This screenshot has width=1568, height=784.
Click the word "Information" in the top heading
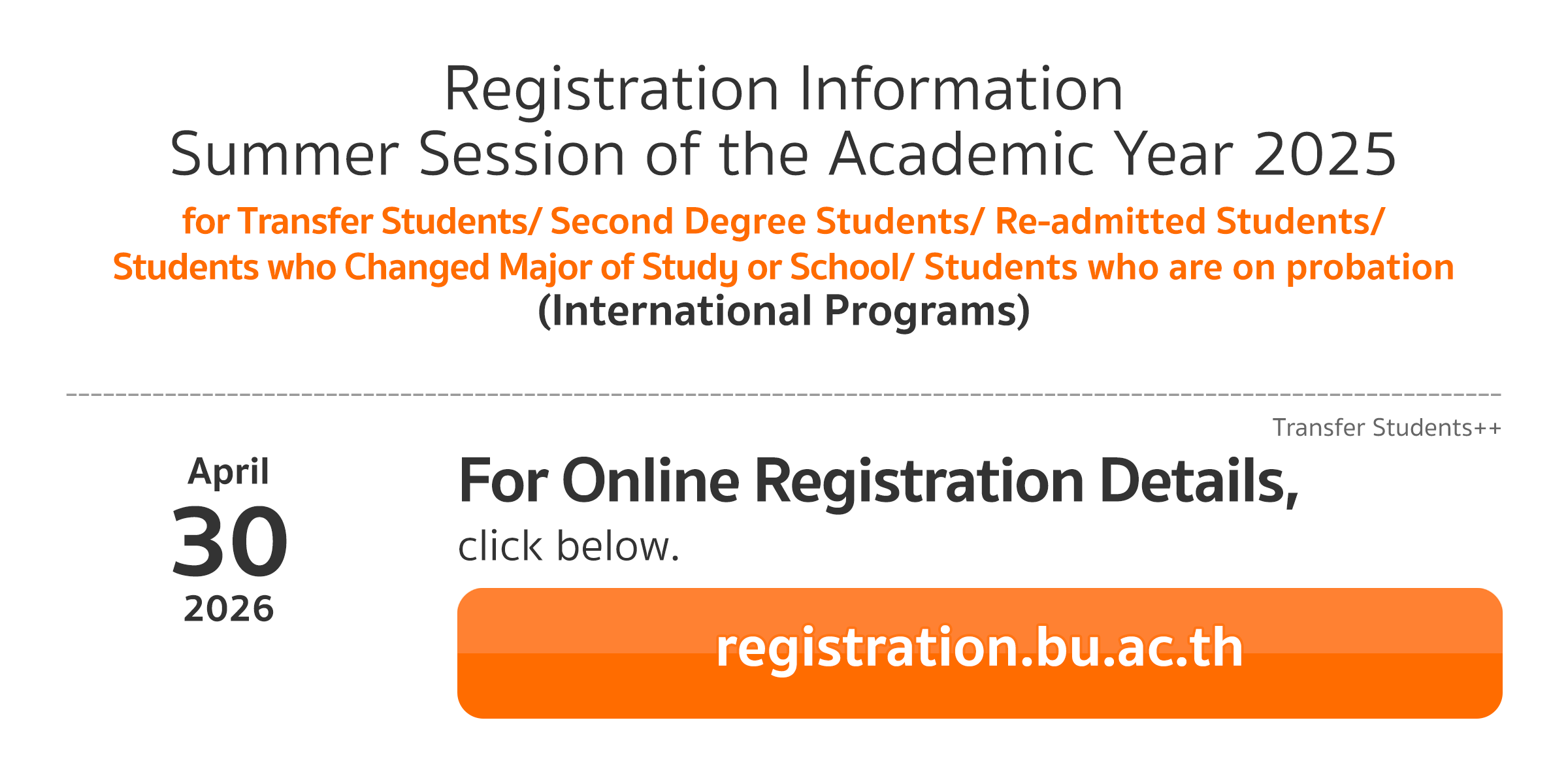coord(960,90)
